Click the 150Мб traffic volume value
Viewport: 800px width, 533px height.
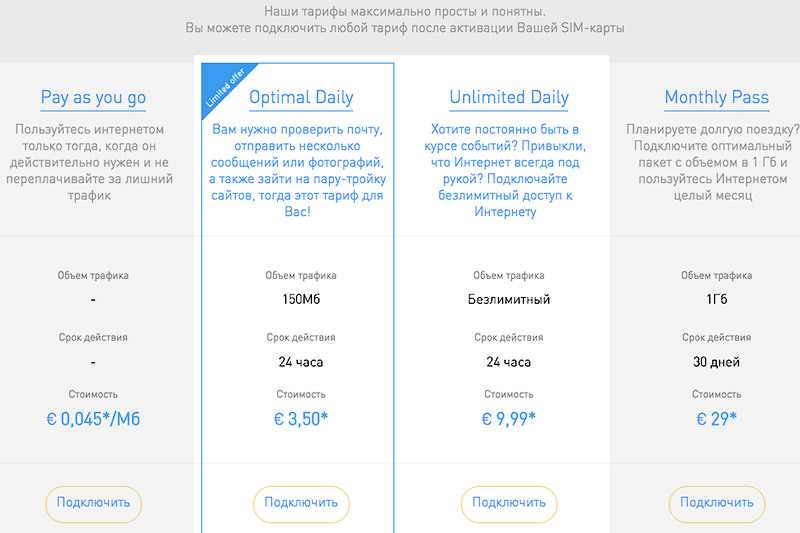301,299
